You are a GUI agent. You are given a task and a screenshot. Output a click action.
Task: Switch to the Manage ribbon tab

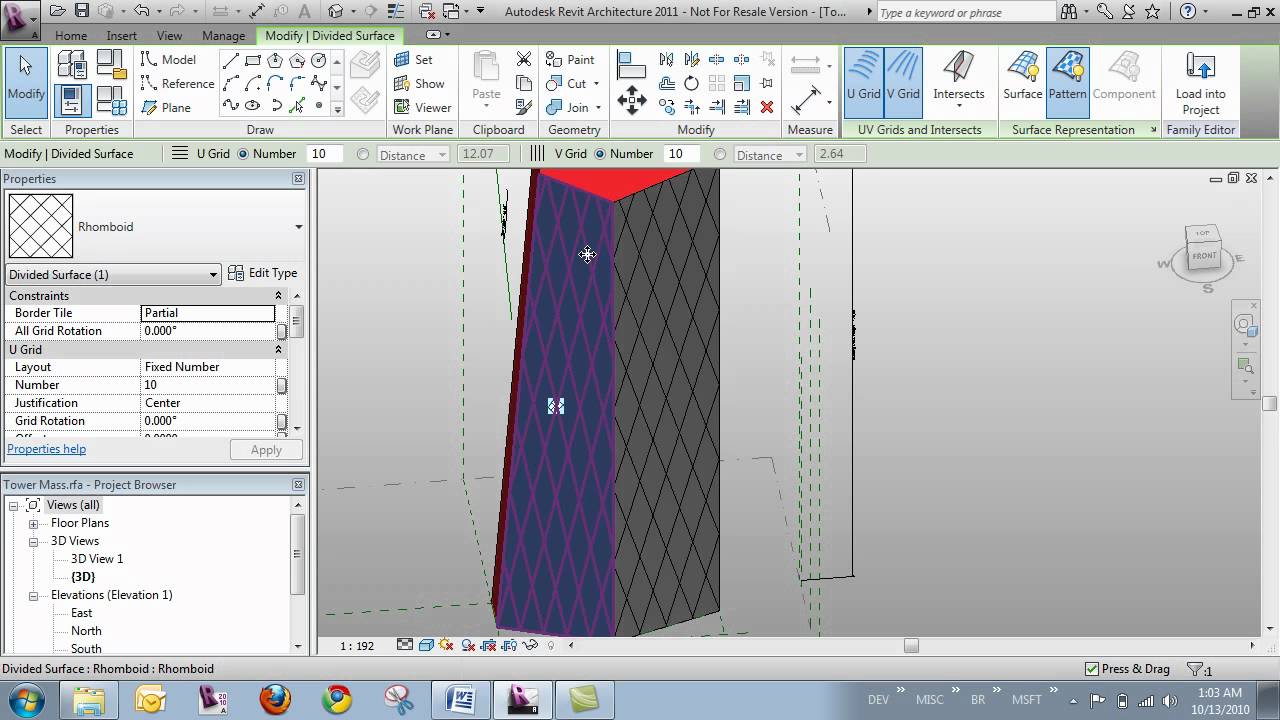[223, 35]
